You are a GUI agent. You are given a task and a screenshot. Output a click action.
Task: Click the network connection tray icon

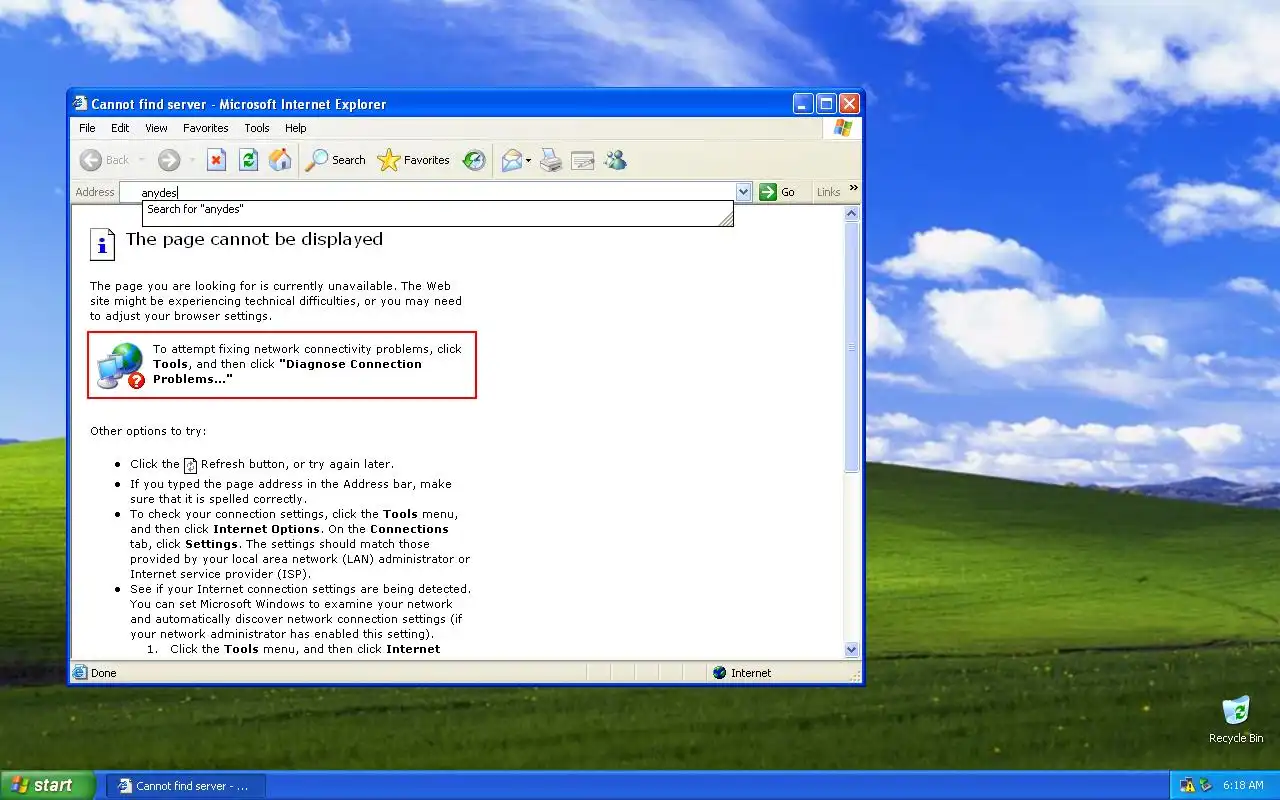tap(1187, 785)
